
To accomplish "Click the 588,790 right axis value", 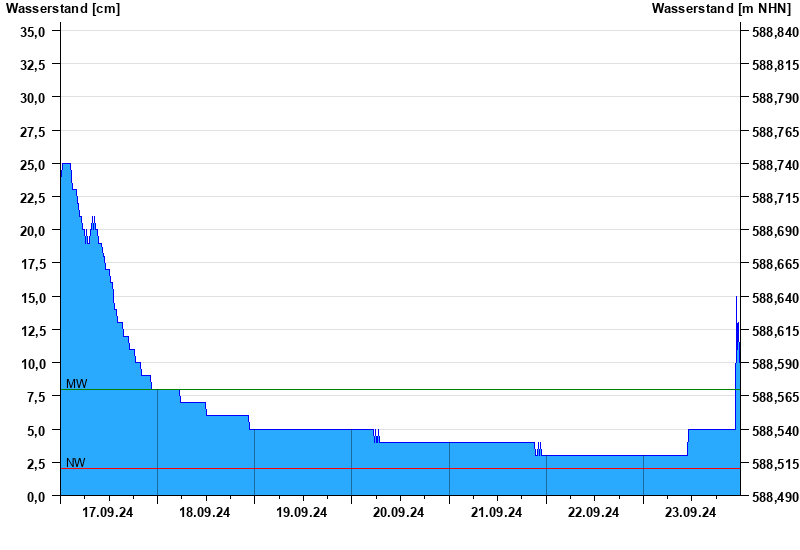I will point(775,98).
